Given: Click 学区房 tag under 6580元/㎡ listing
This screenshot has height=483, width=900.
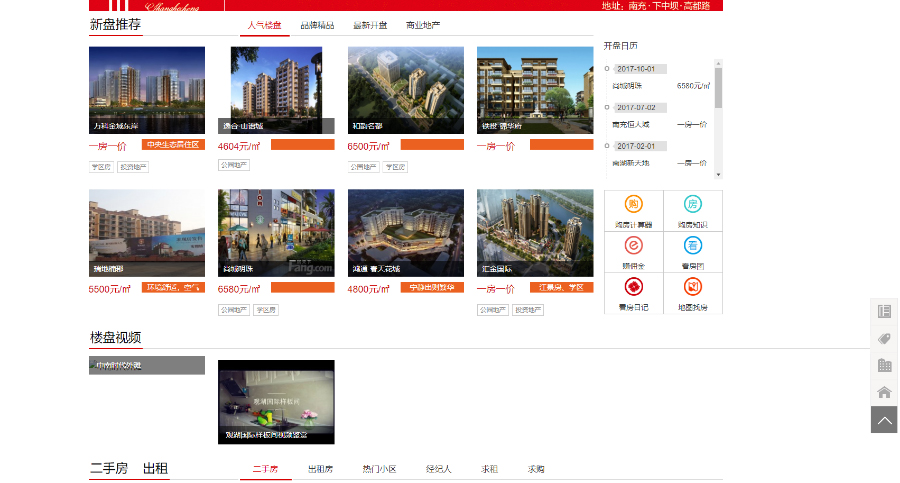Looking at the screenshot, I should coord(266,310).
